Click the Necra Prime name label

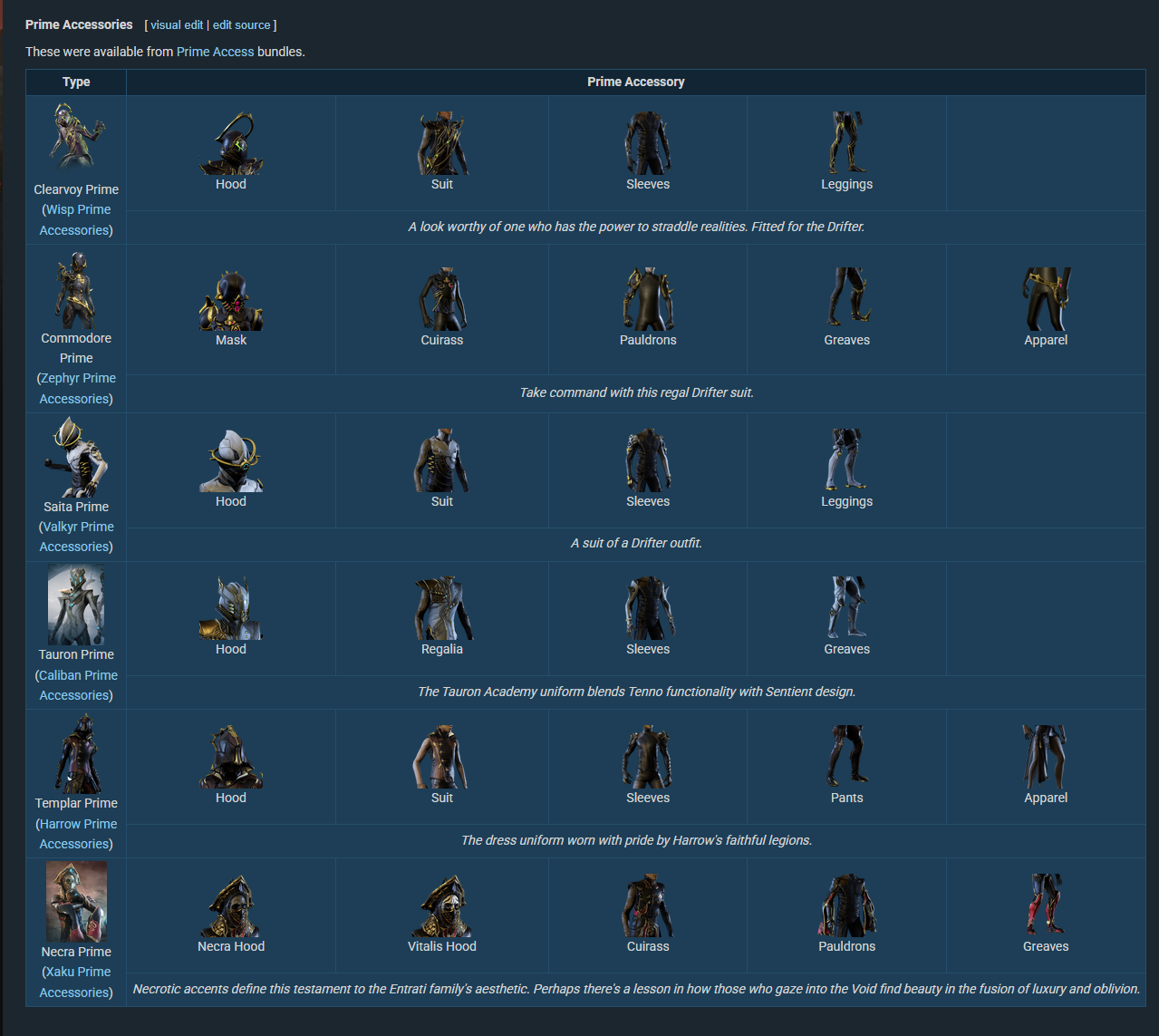tap(76, 952)
